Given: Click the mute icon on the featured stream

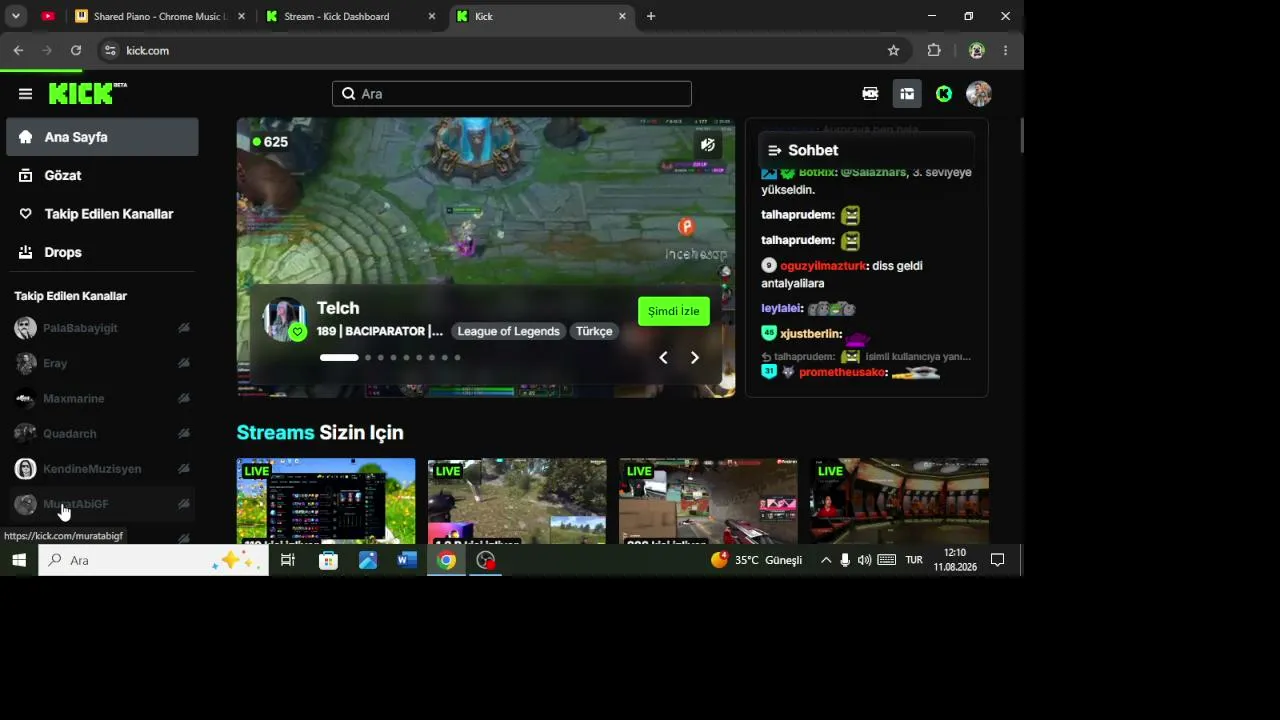Looking at the screenshot, I should point(708,145).
